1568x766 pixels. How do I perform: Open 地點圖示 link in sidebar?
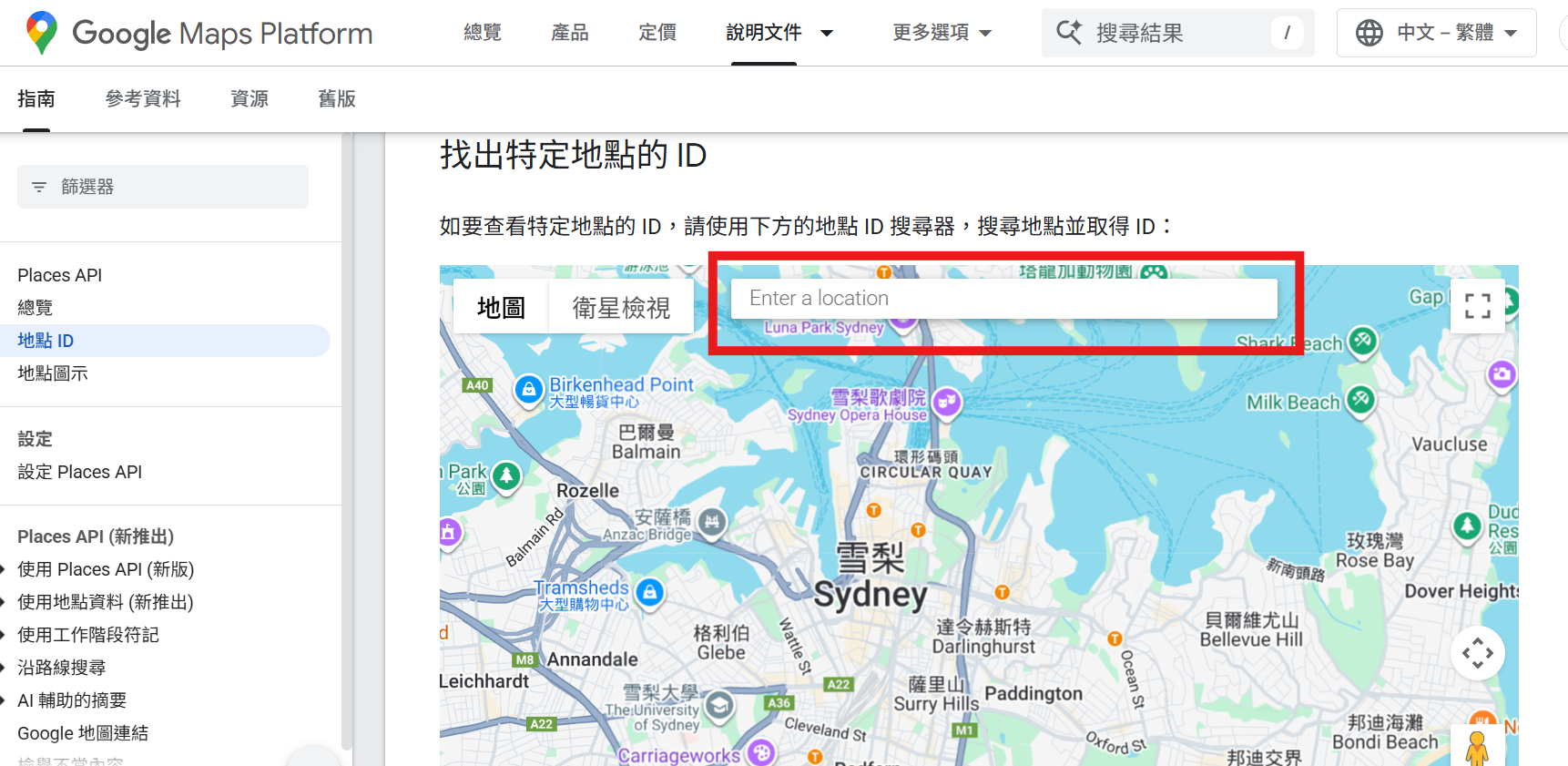point(53,373)
